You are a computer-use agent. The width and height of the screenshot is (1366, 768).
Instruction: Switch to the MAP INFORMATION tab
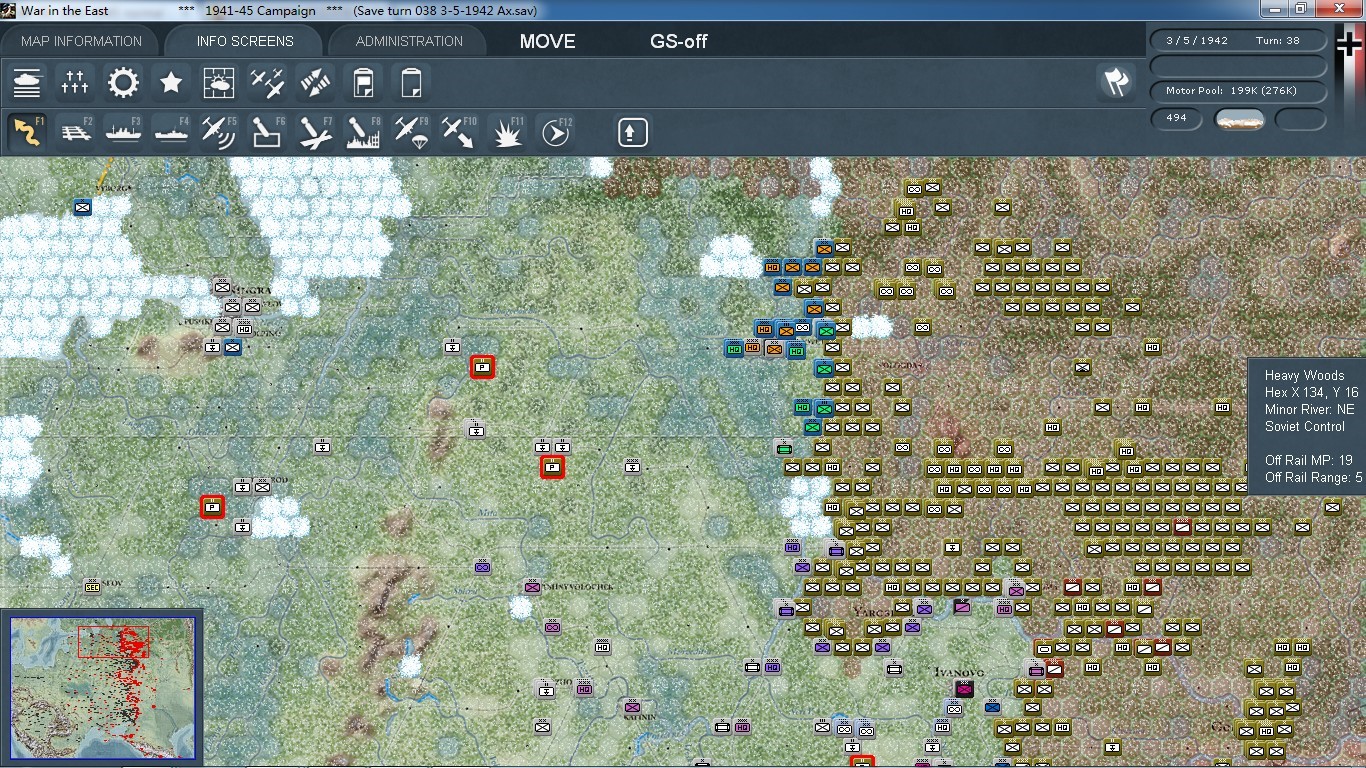click(x=82, y=41)
